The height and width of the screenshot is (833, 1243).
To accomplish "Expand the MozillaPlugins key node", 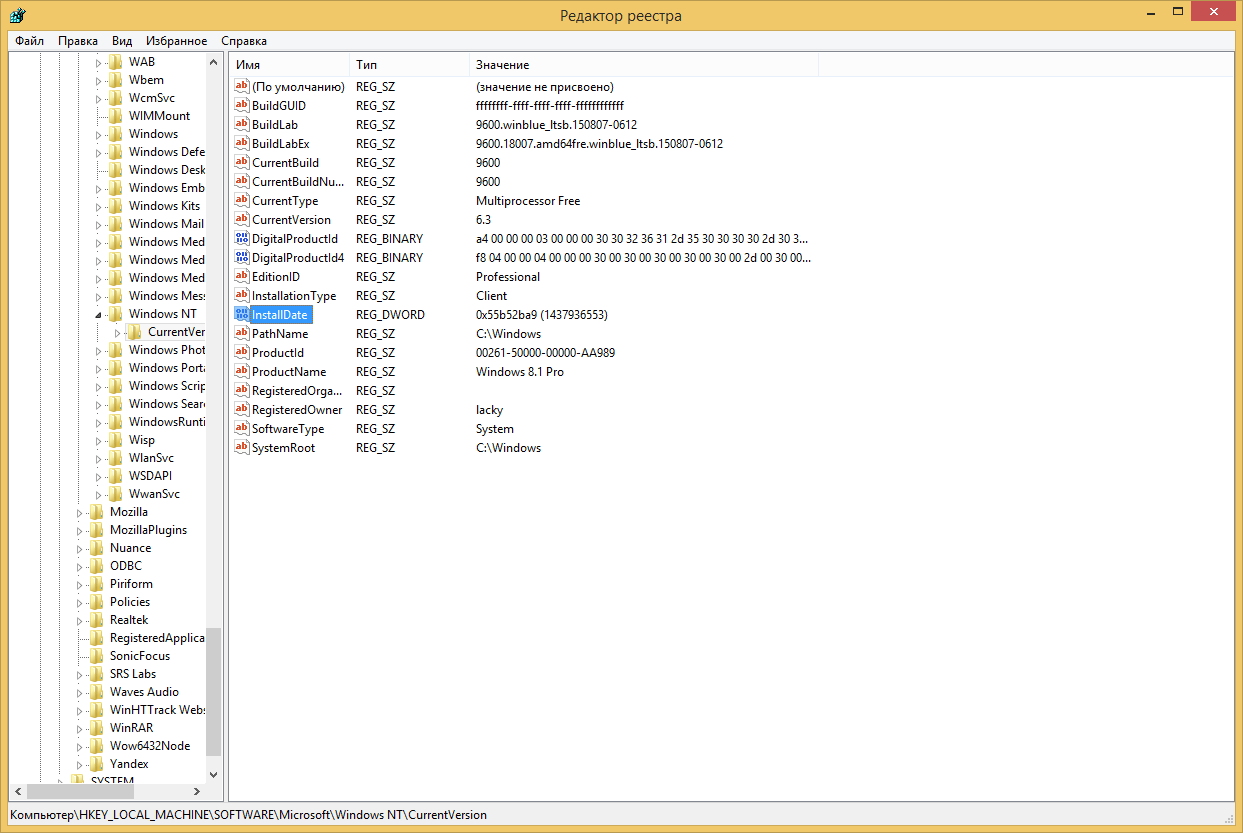I will coord(80,530).
